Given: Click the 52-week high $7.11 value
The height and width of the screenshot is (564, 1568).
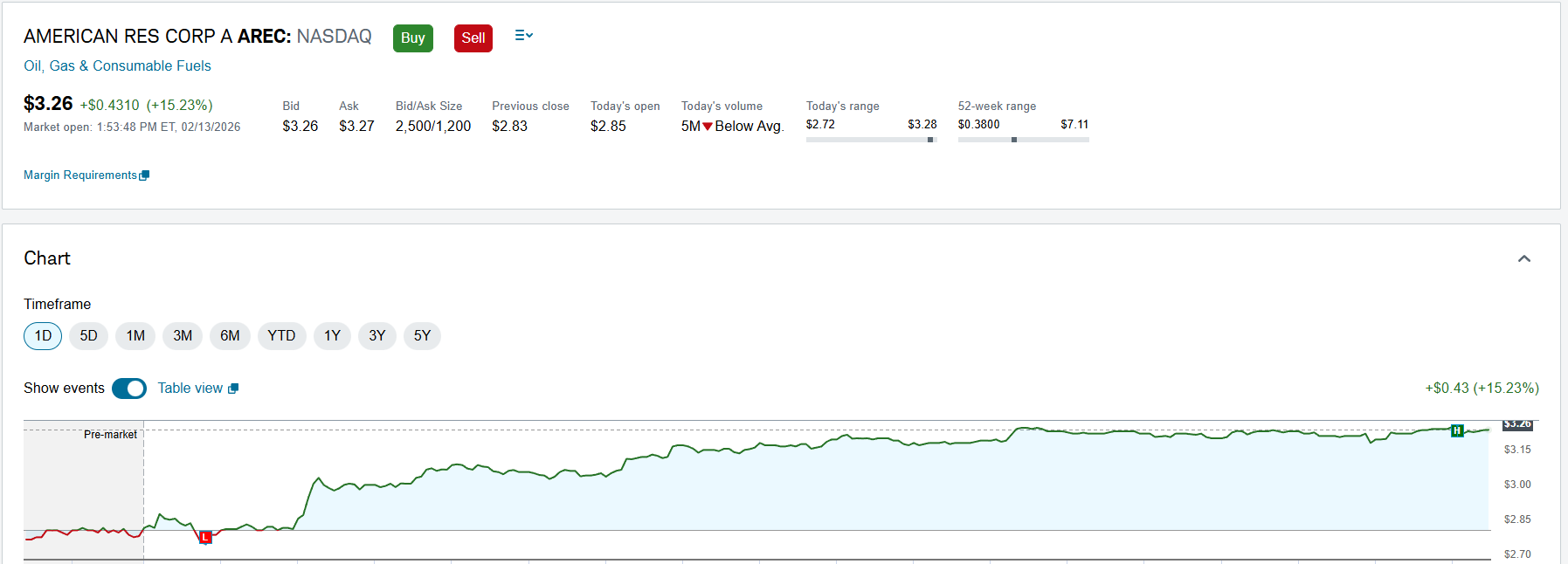Looking at the screenshot, I should (1074, 125).
